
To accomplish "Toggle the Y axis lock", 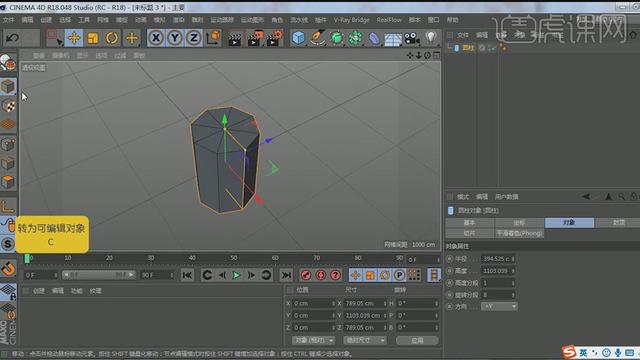I will coord(175,38).
